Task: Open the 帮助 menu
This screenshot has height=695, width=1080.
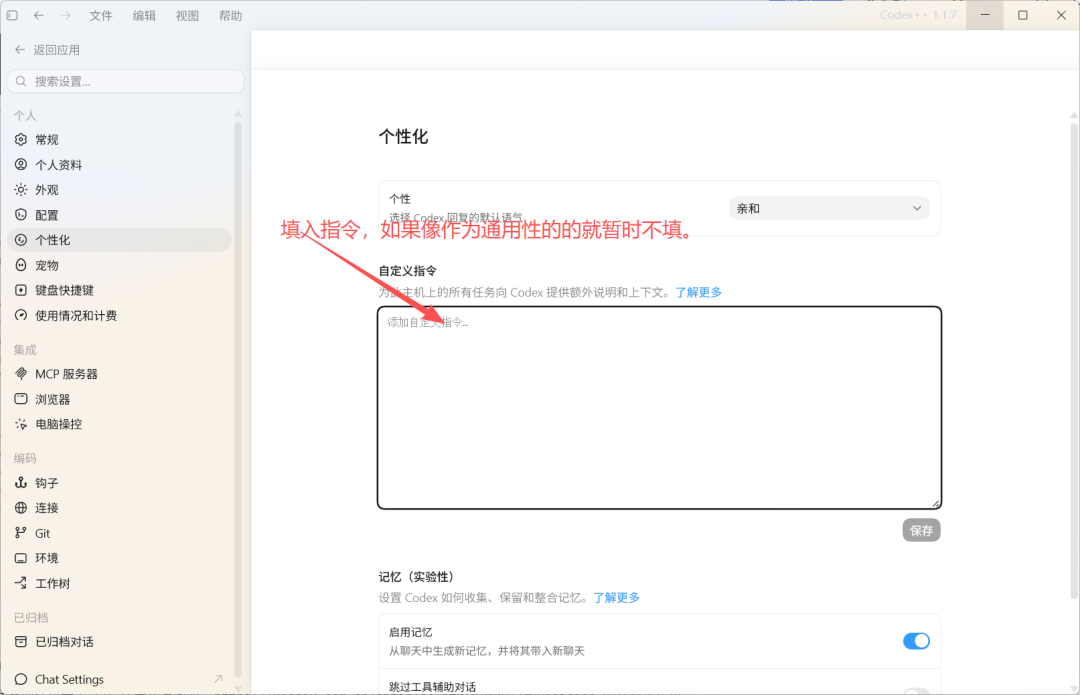Action: (231, 15)
